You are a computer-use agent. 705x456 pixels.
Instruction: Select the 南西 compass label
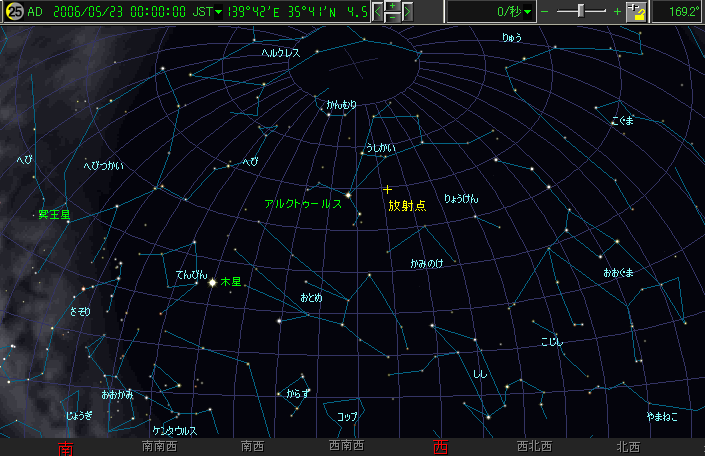point(253,447)
